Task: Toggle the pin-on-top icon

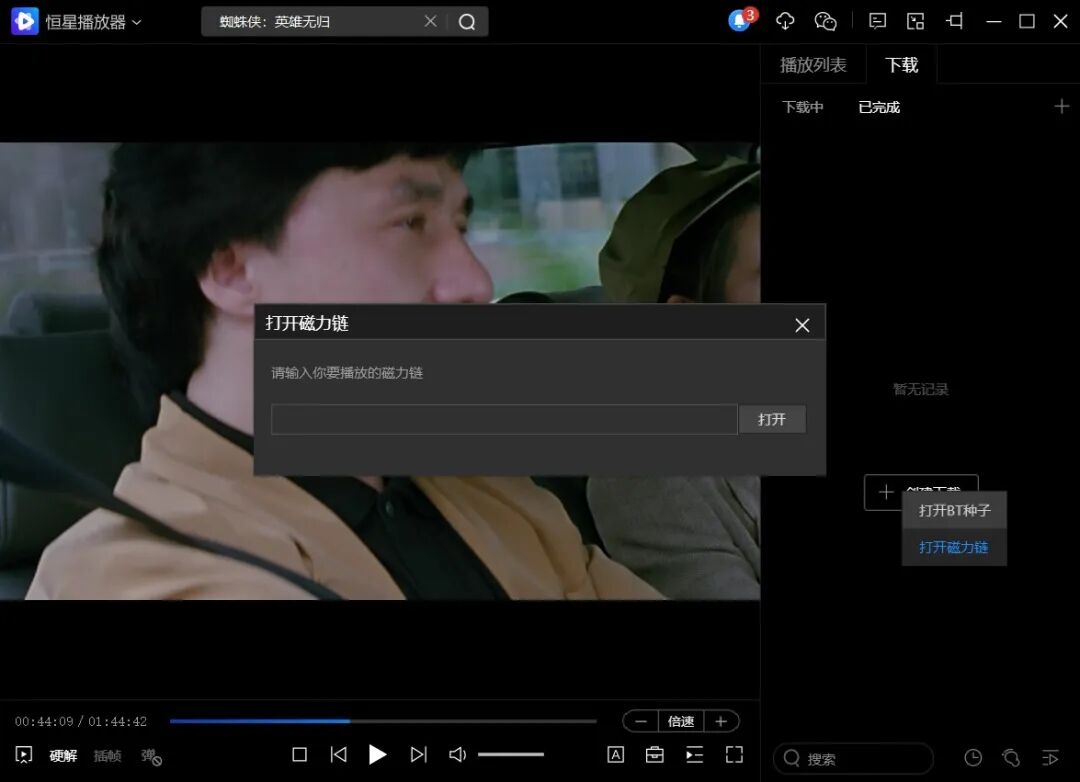Action: click(955, 21)
